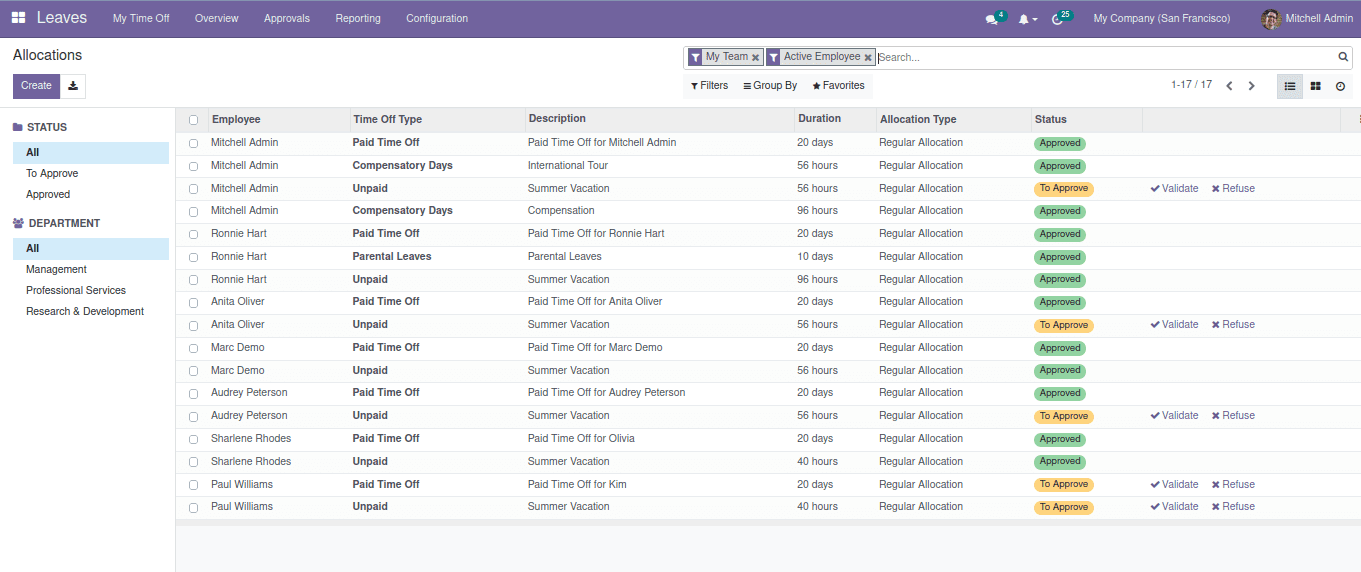Switch to activity view clock icon
The width and height of the screenshot is (1361, 572).
tap(1340, 86)
